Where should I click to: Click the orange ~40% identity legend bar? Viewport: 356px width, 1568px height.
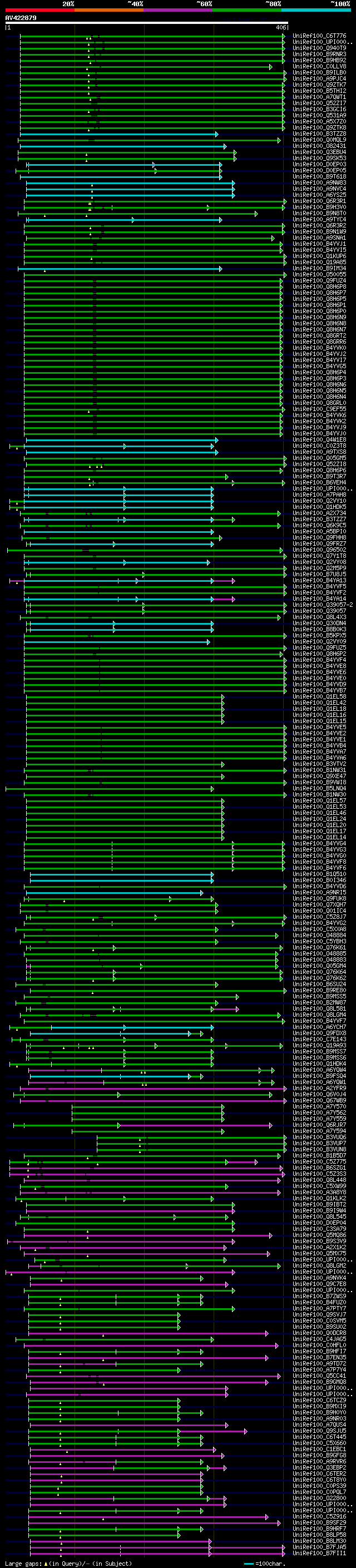109,10
